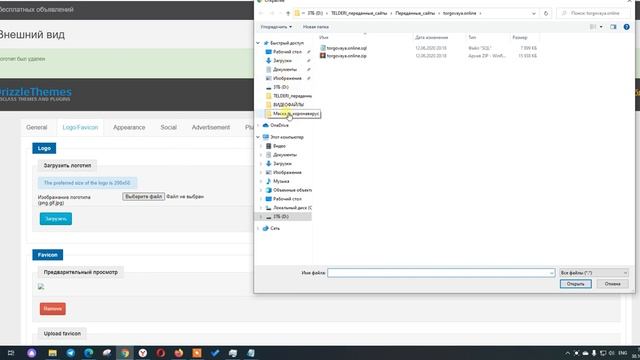640x360 pixels.
Task: Open Загрузки under Быстрый доступ
Action: pyautogui.click(x=282, y=60)
